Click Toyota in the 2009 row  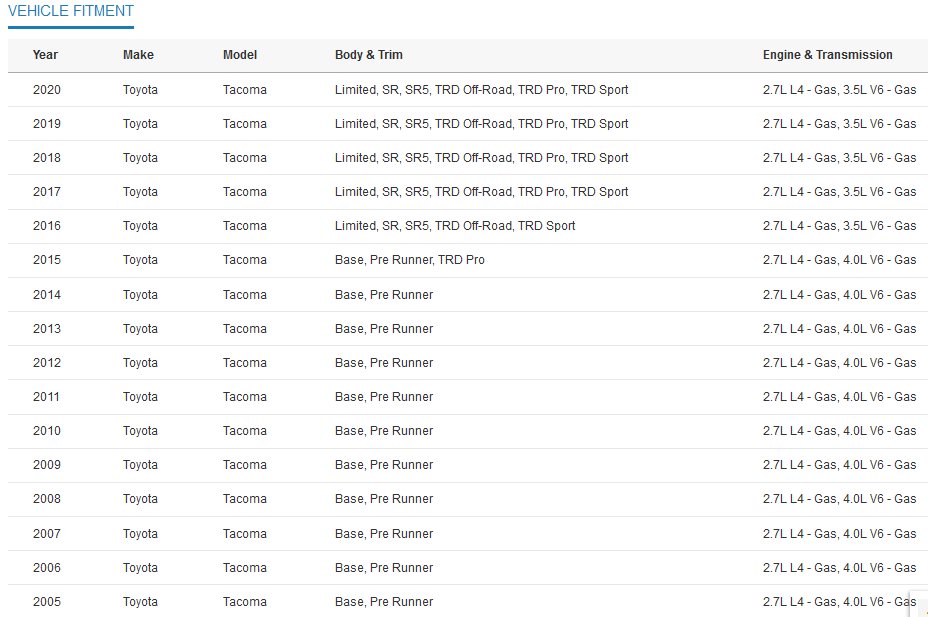tap(140, 465)
